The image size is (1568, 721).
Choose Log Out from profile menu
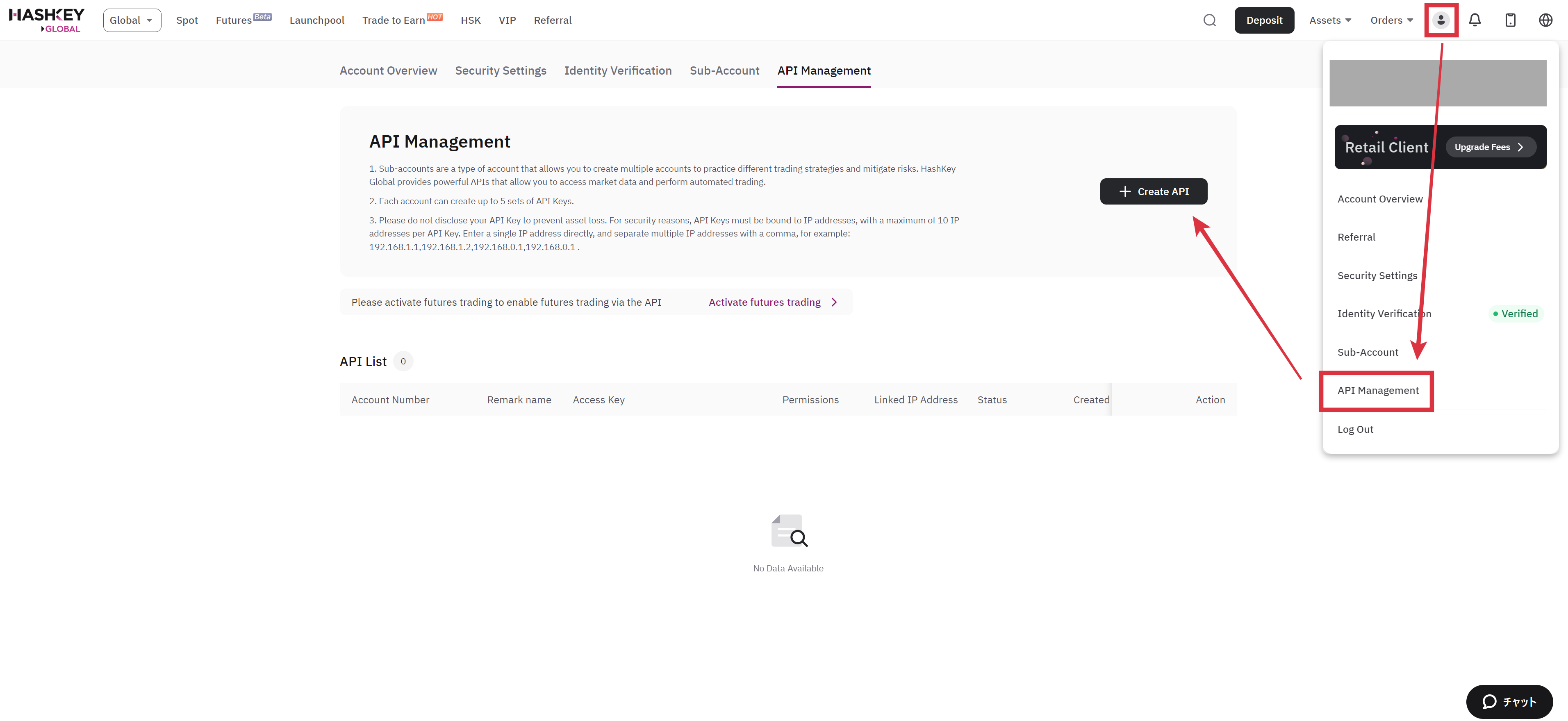[x=1355, y=430]
